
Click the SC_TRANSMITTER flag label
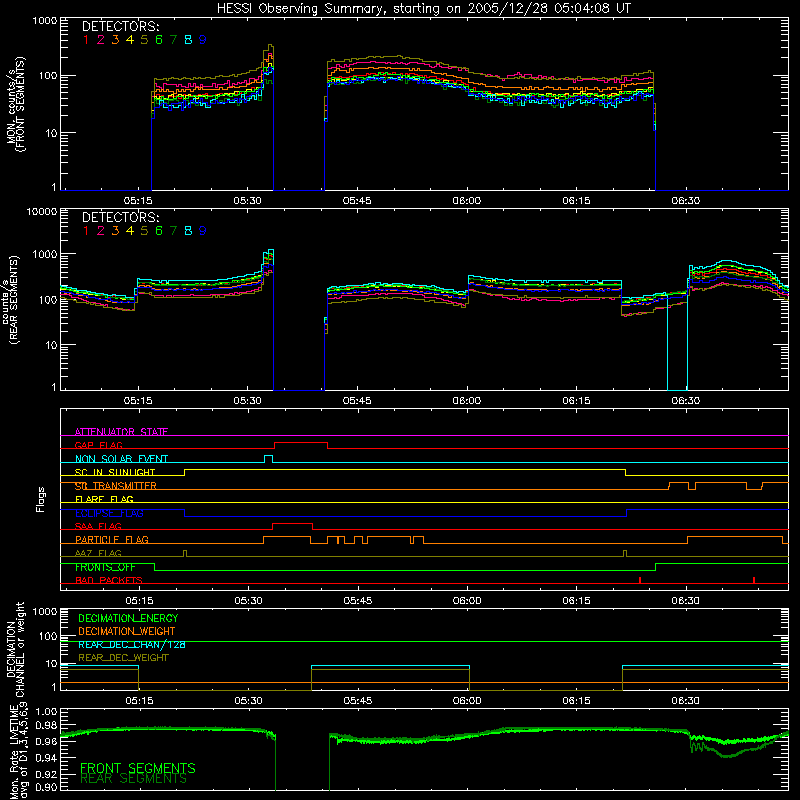click(x=115, y=486)
